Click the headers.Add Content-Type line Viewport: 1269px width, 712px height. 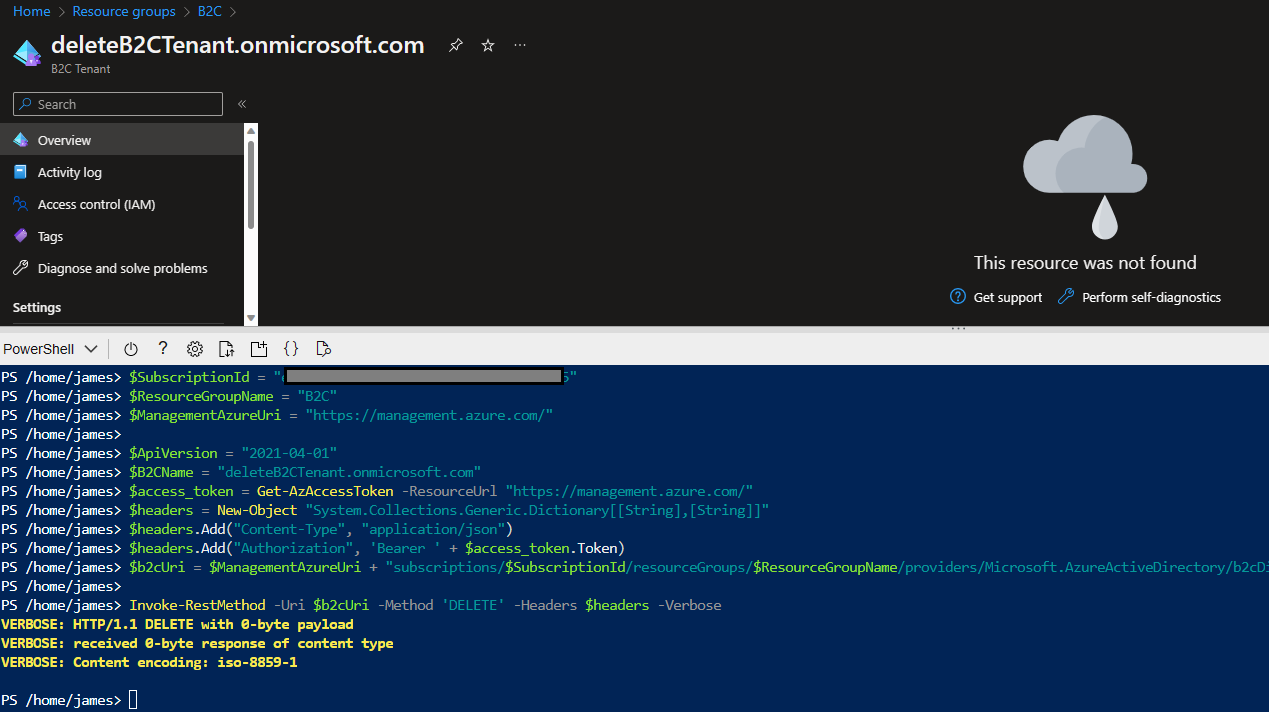(257, 529)
